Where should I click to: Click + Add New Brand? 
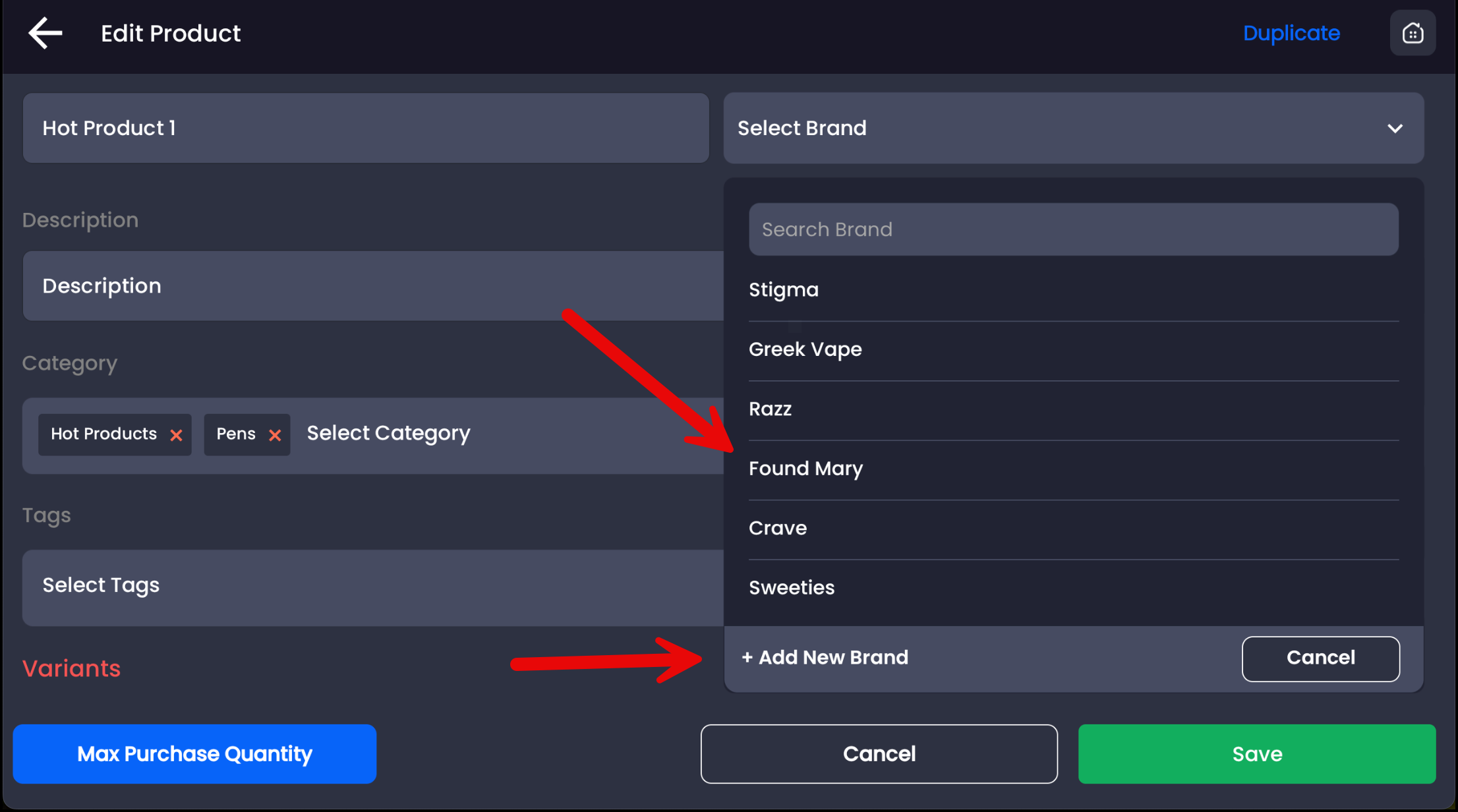click(825, 658)
